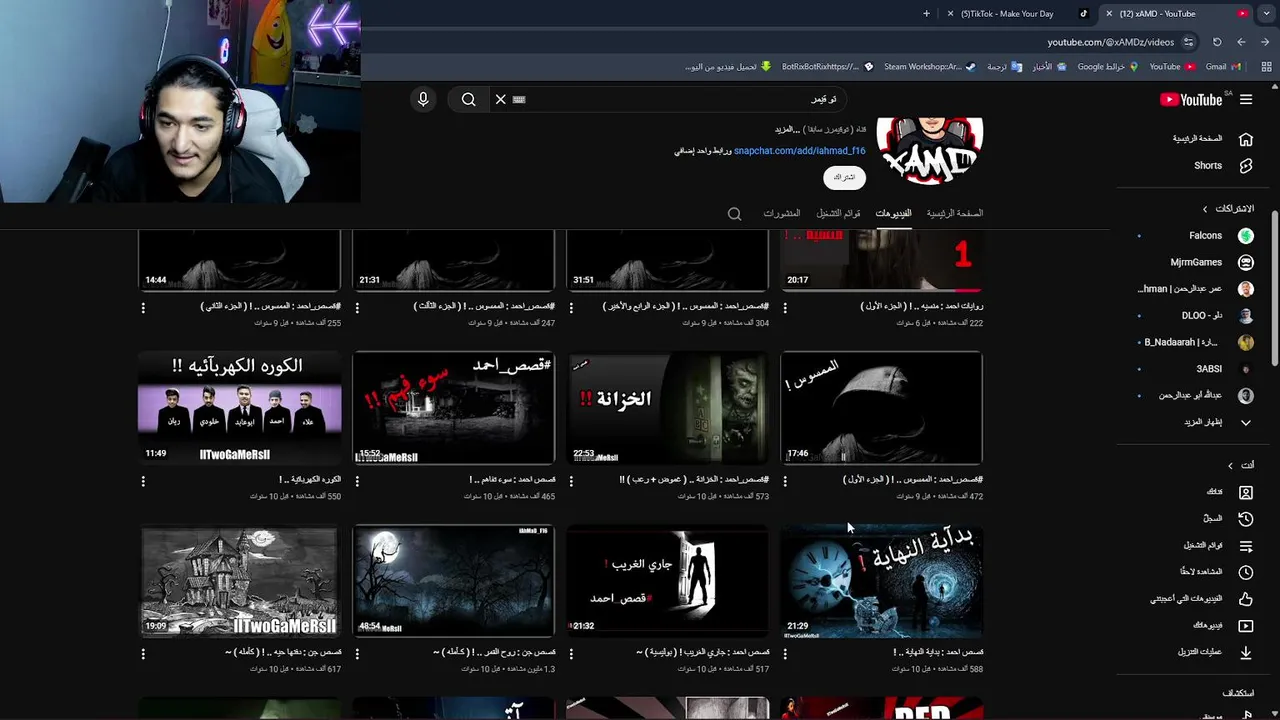Open sidebar playlists قوائم التشغيل
The width and height of the screenshot is (1280, 720).
(1217, 546)
